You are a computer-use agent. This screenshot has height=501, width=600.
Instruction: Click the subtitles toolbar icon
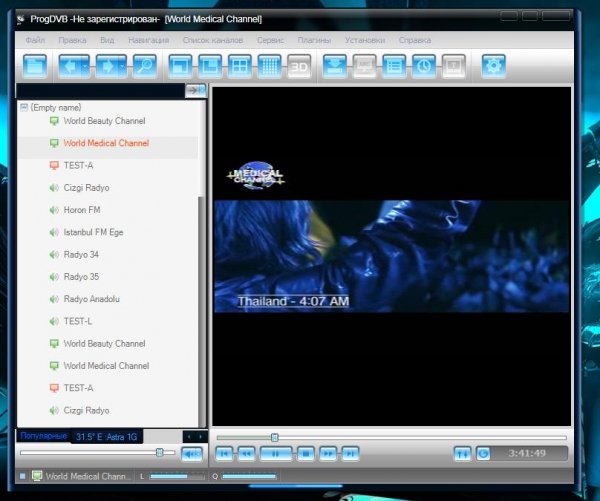[364, 67]
